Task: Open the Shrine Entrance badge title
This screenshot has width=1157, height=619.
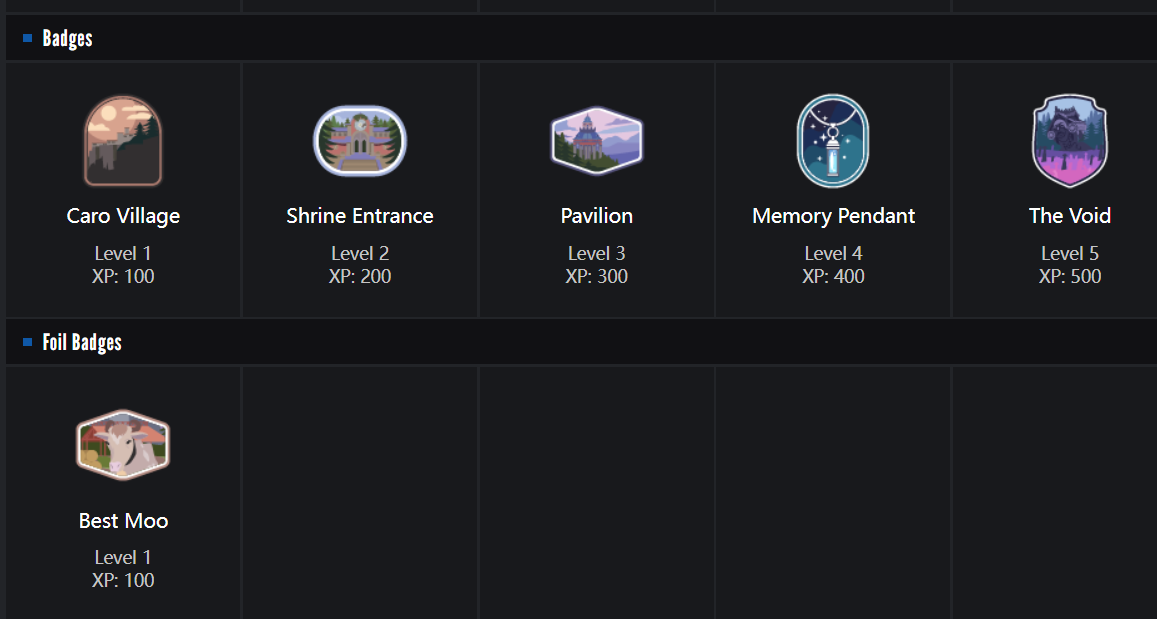Action: [x=360, y=216]
